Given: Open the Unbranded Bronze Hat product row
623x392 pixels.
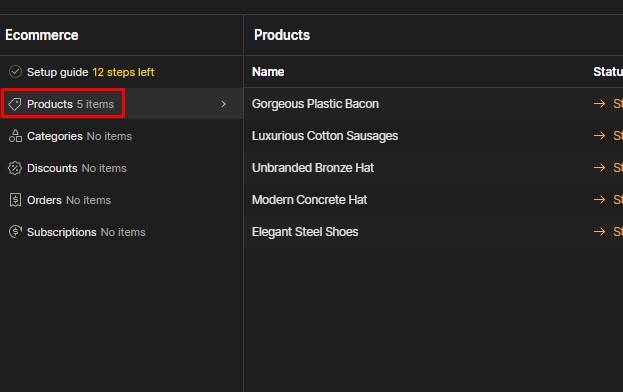Looking at the screenshot, I should pyautogui.click(x=433, y=168).
